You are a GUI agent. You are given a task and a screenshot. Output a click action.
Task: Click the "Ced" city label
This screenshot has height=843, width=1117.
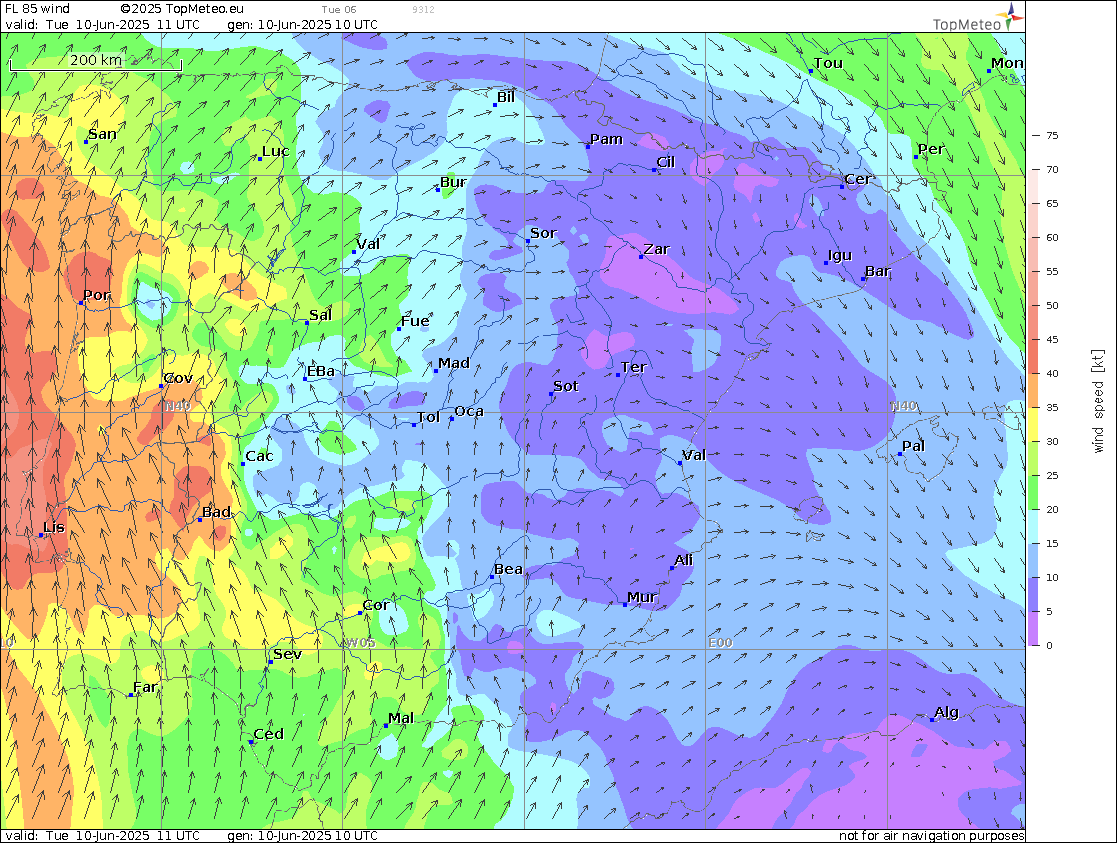[x=269, y=734]
